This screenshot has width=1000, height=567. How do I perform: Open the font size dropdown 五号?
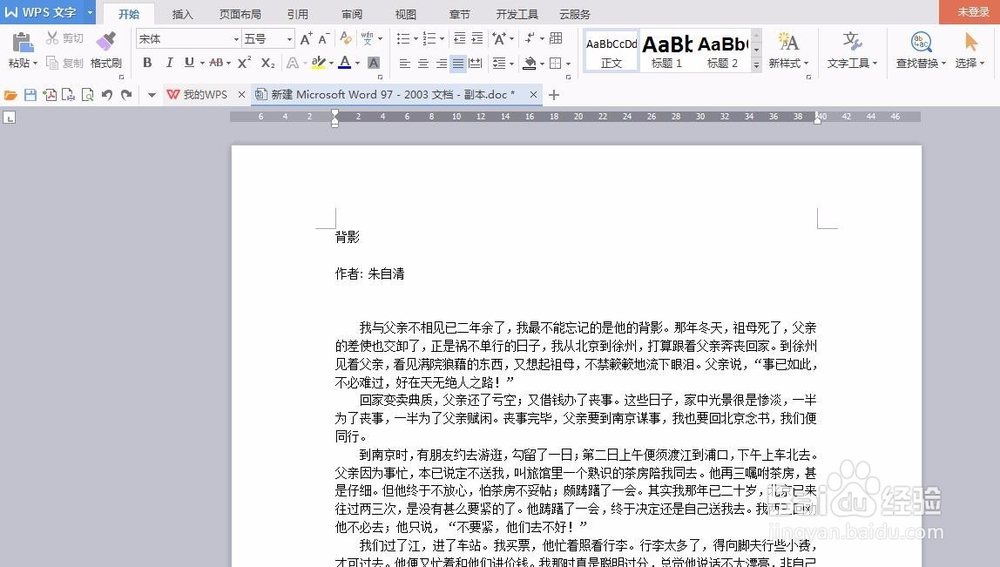289,39
